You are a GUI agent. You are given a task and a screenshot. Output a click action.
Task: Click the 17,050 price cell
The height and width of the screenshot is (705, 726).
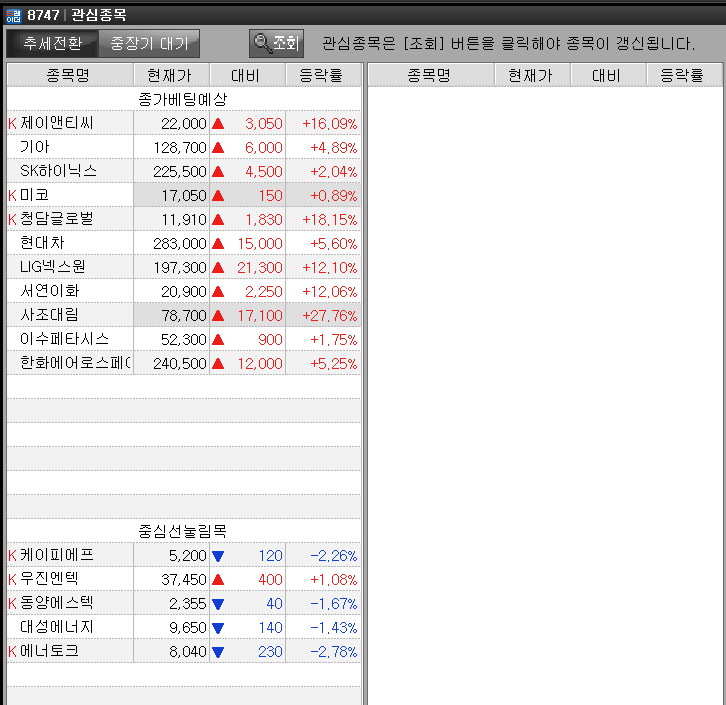pyautogui.click(x=171, y=195)
